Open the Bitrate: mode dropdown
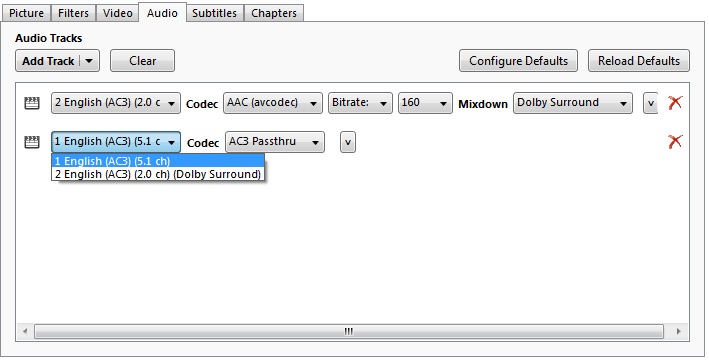This screenshot has width=709, height=360. click(x=360, y=103)
